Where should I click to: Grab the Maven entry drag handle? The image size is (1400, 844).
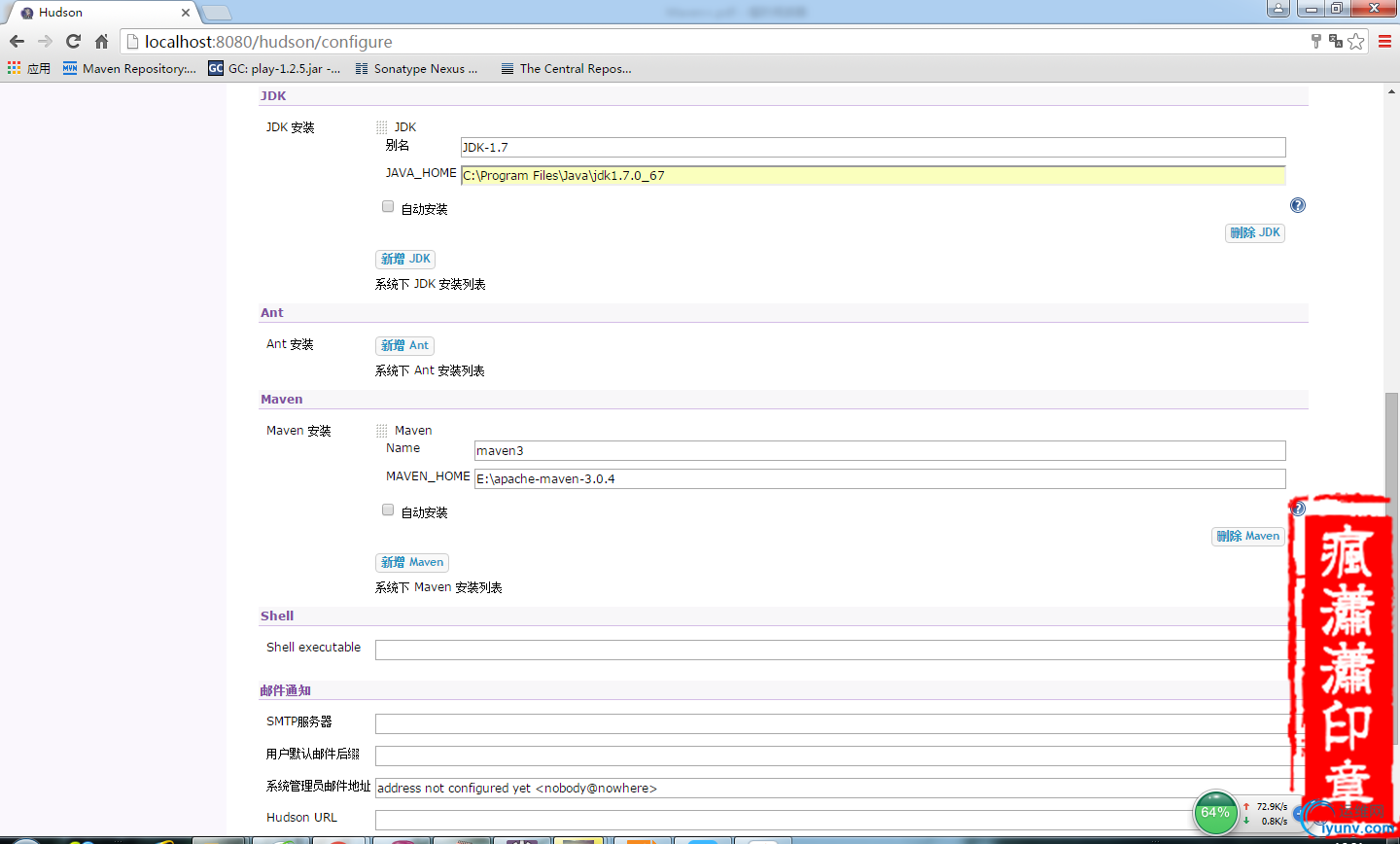point(382,431)
